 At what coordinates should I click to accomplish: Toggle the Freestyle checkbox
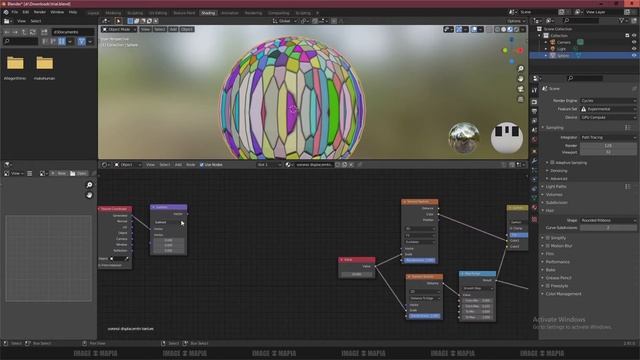tap(548, 286)
